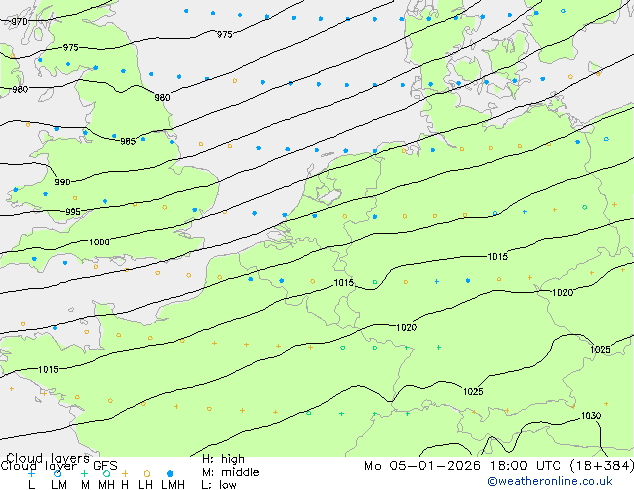
Task: Click the orange circle LH legend symbol
Action: click(x=147, y=473)
